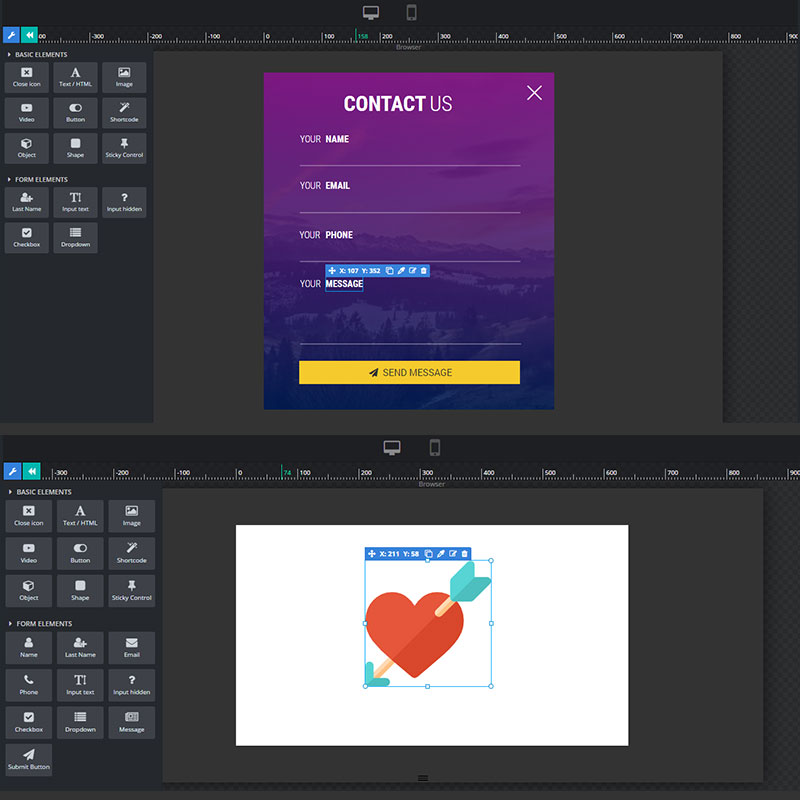The image size is (800, 800).
Task: Add an Input text field in top editor
Action: (76, 203)
